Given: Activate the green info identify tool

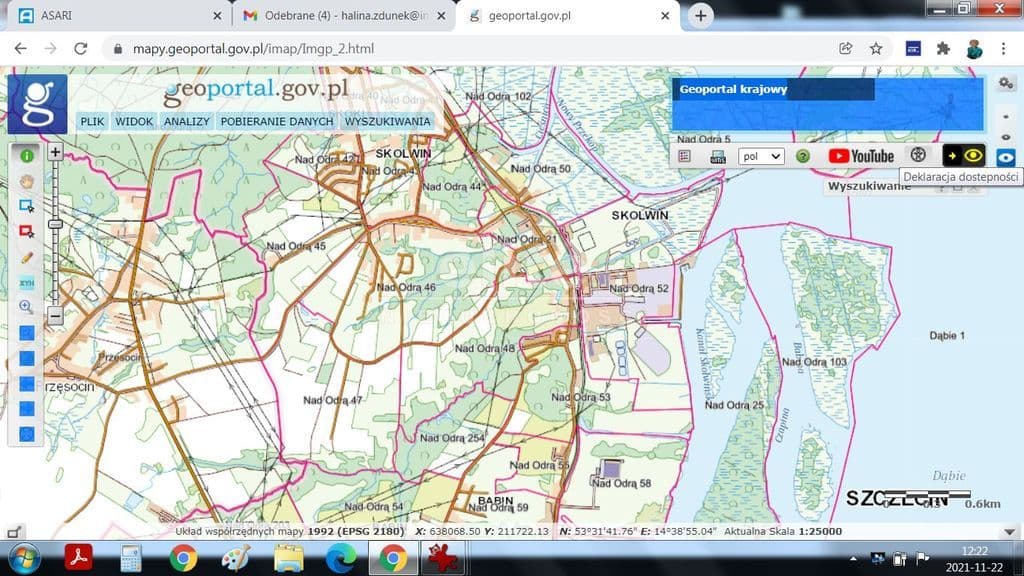Looking at the screenshot, I should 27,155.
